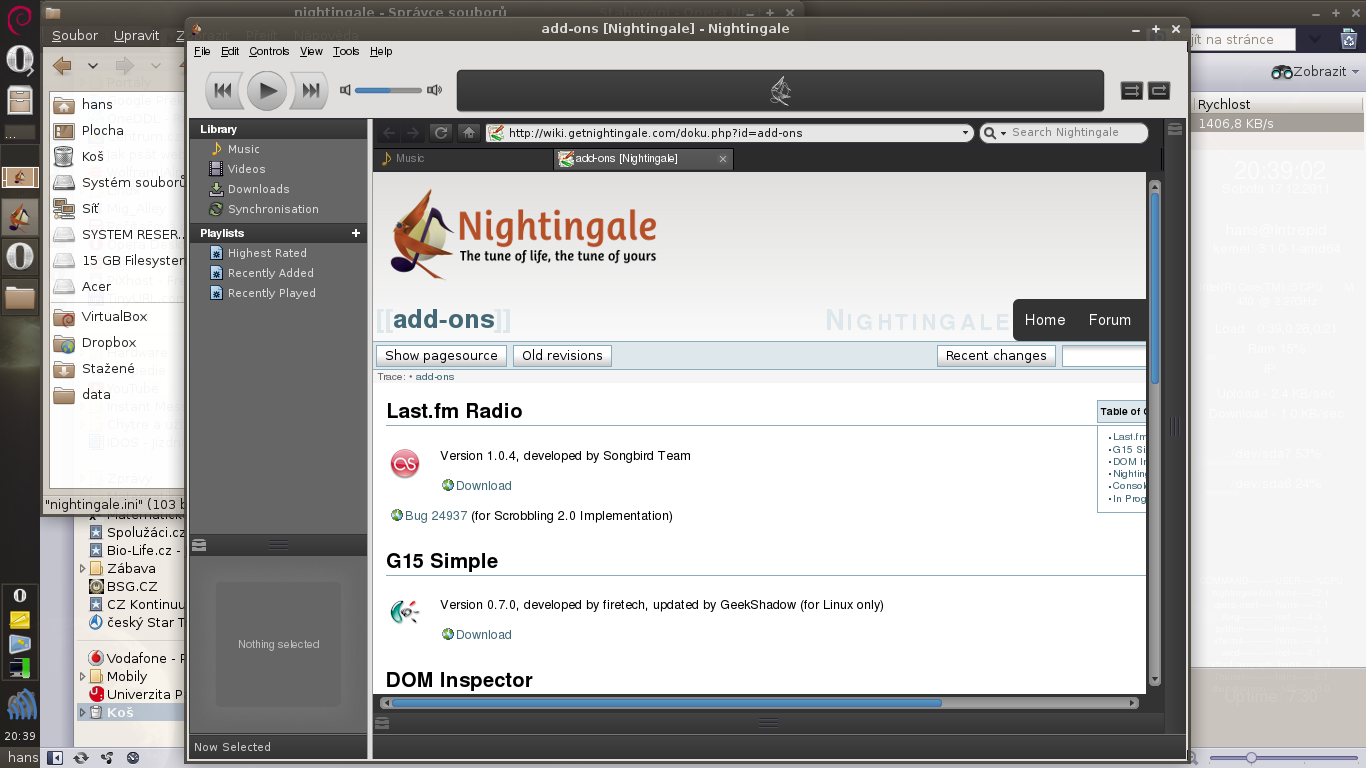Toggle the right pane display icon
Viewport: 1366px width, 768px height.
point(1175,129)
